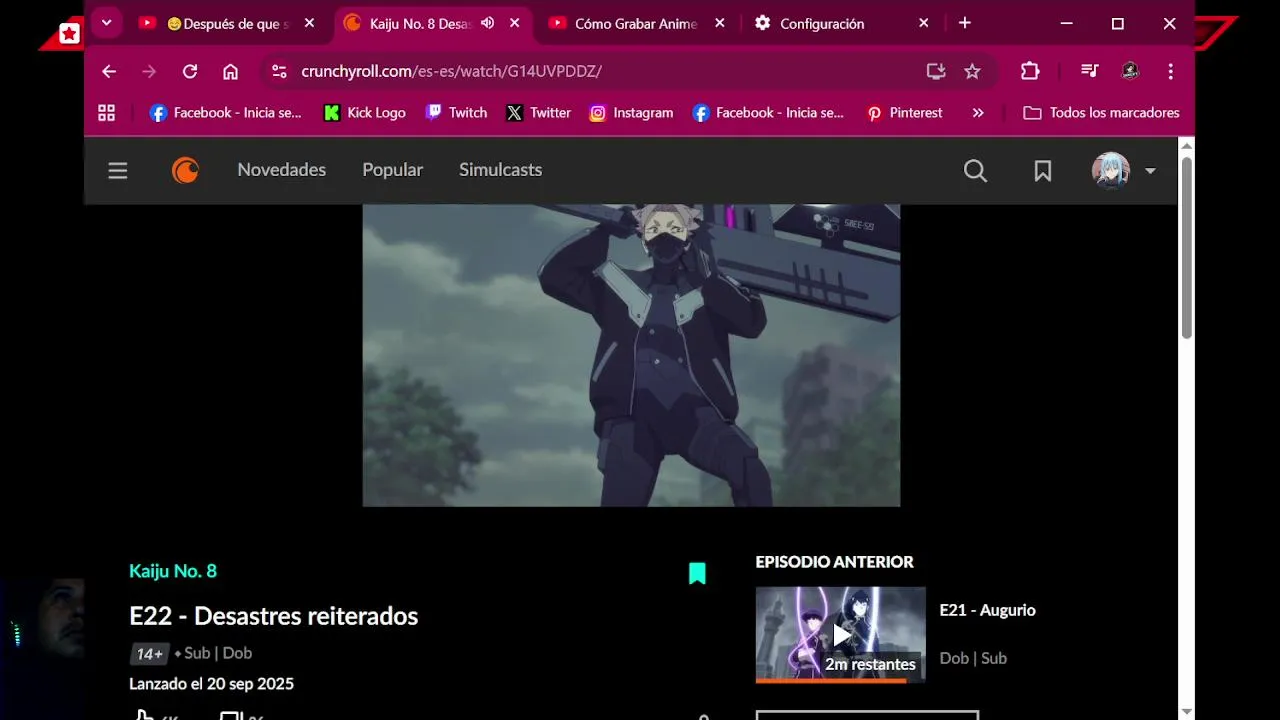Open the media control icon
1280x720 pixels.
point(1090,71)
